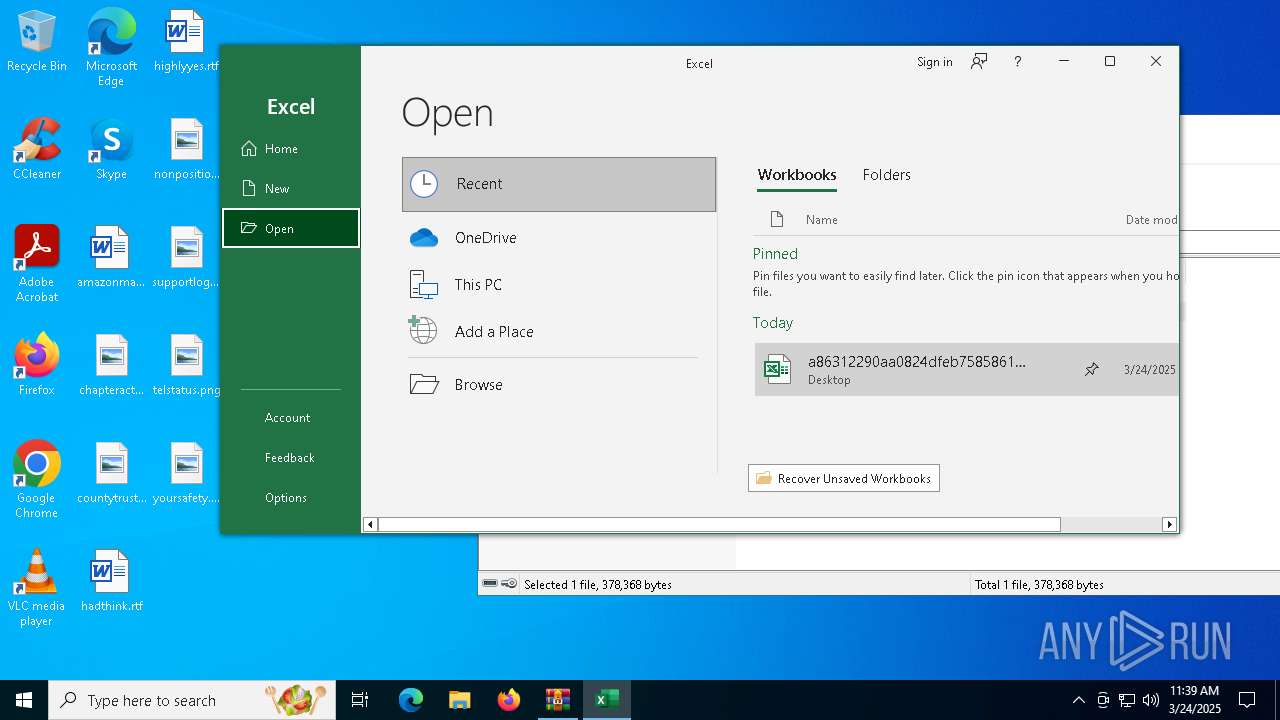Switch to the Folders tab
This screenshot has width=1280, height=720.
pos(886,175)
